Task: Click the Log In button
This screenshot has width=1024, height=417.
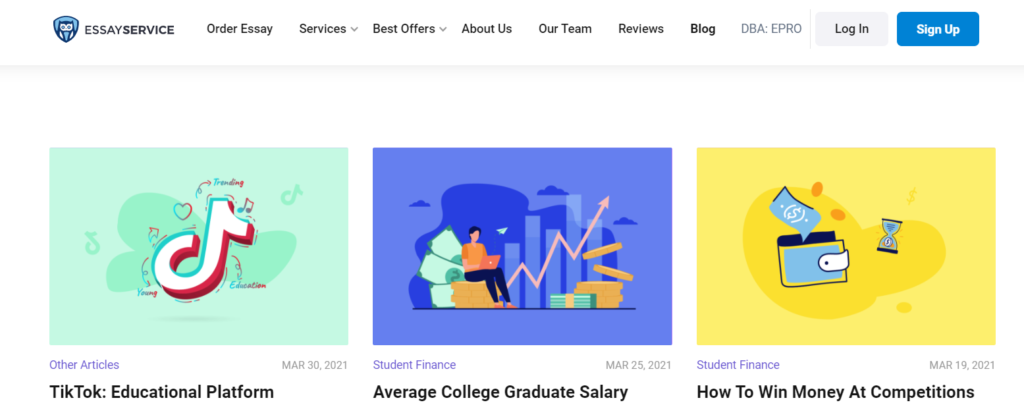Action: 852,29
